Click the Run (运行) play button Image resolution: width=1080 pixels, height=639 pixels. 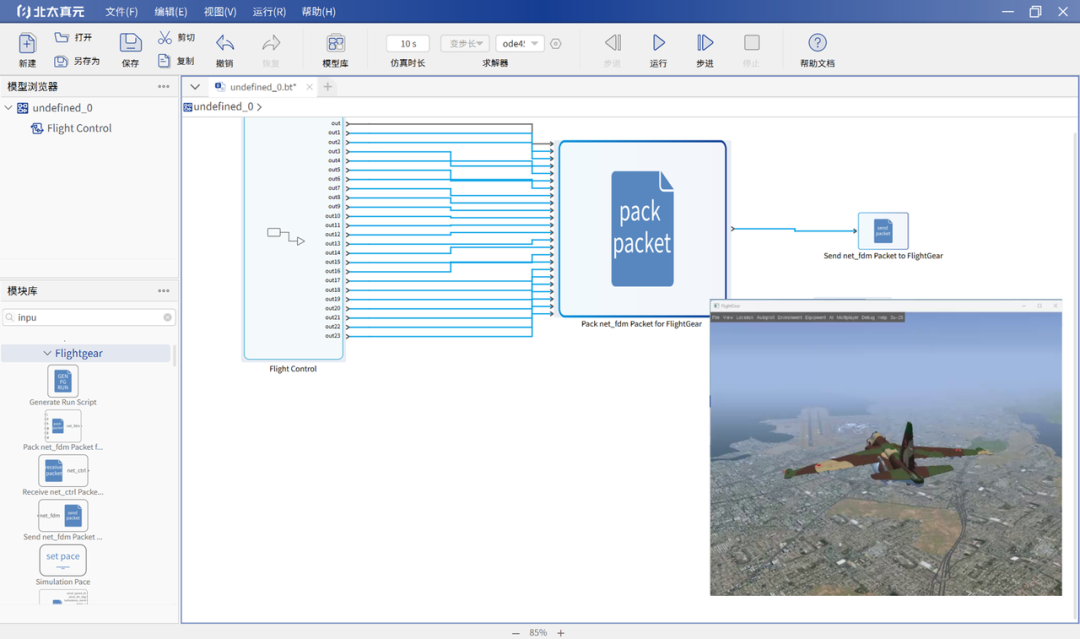pos(658,43)
